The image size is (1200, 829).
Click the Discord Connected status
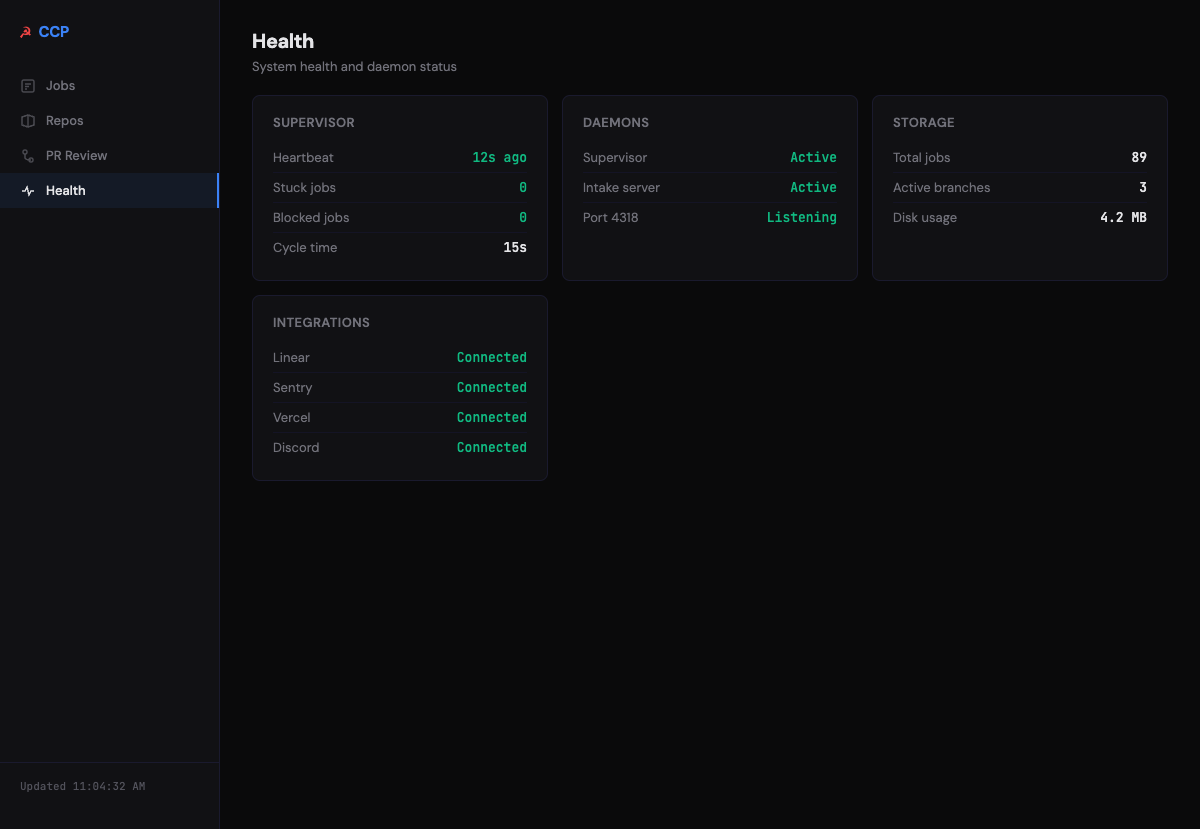(492, 448)
